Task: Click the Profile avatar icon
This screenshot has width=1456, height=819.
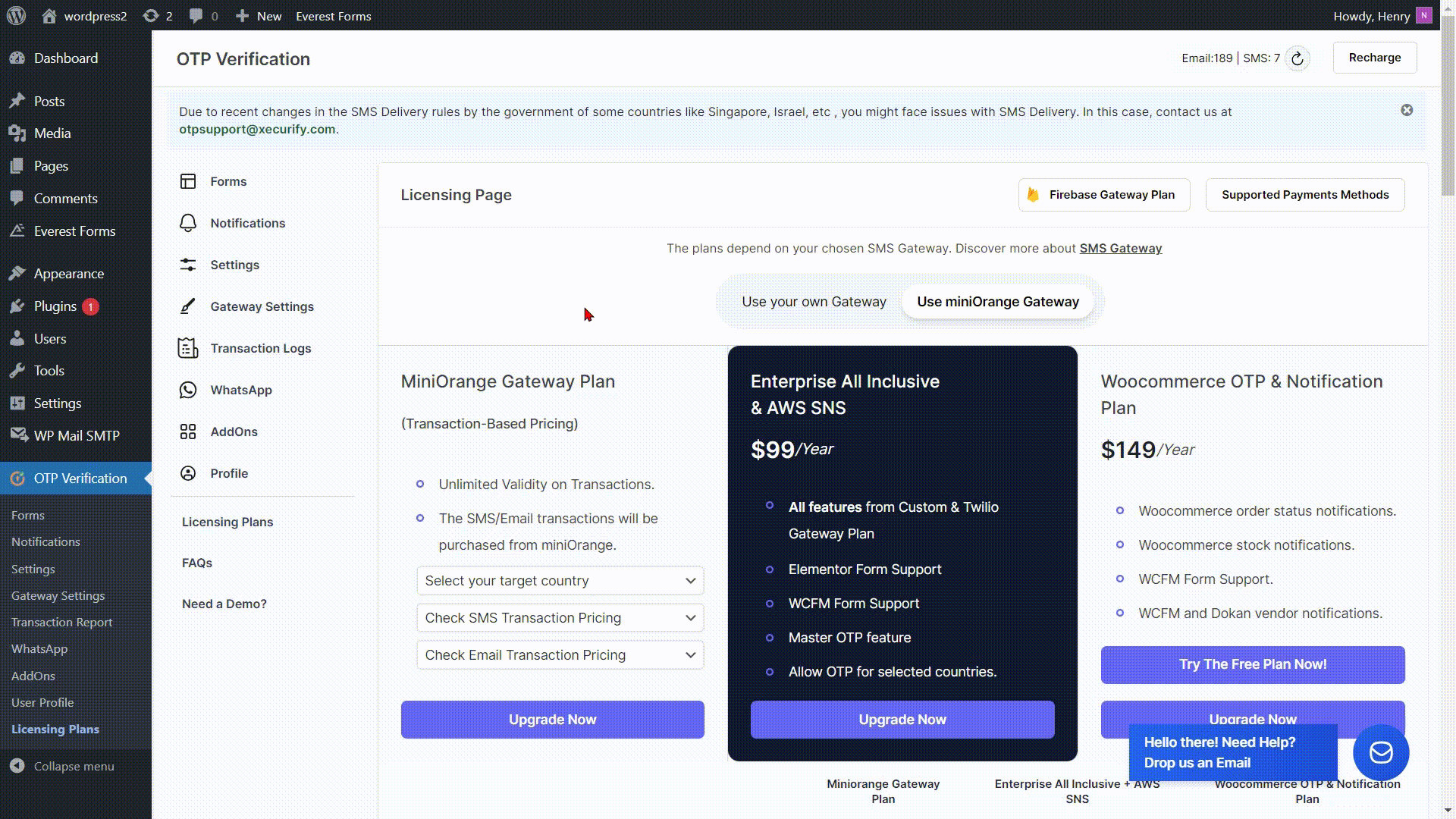Action: click(x=188, y=473)
